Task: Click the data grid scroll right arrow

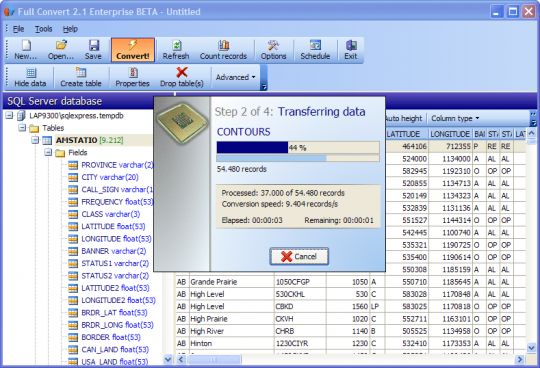Action: pos(520,360)
